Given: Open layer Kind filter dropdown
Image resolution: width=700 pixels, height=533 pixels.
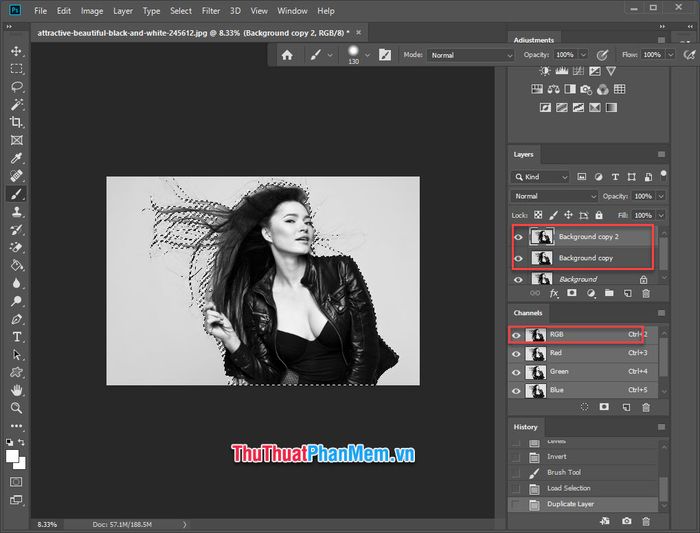Looking at the screenshot, I should pos(540,177).
